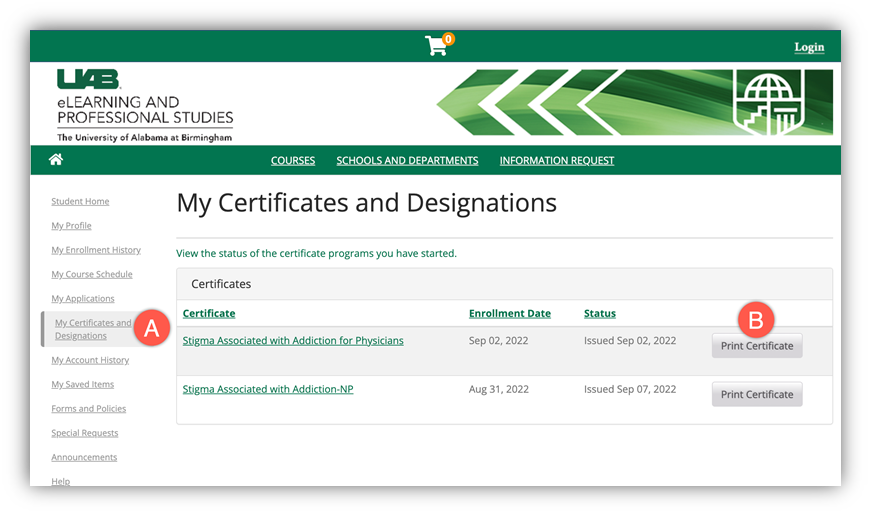Click the Login link
871x516 pixels.
click(809, 47)
